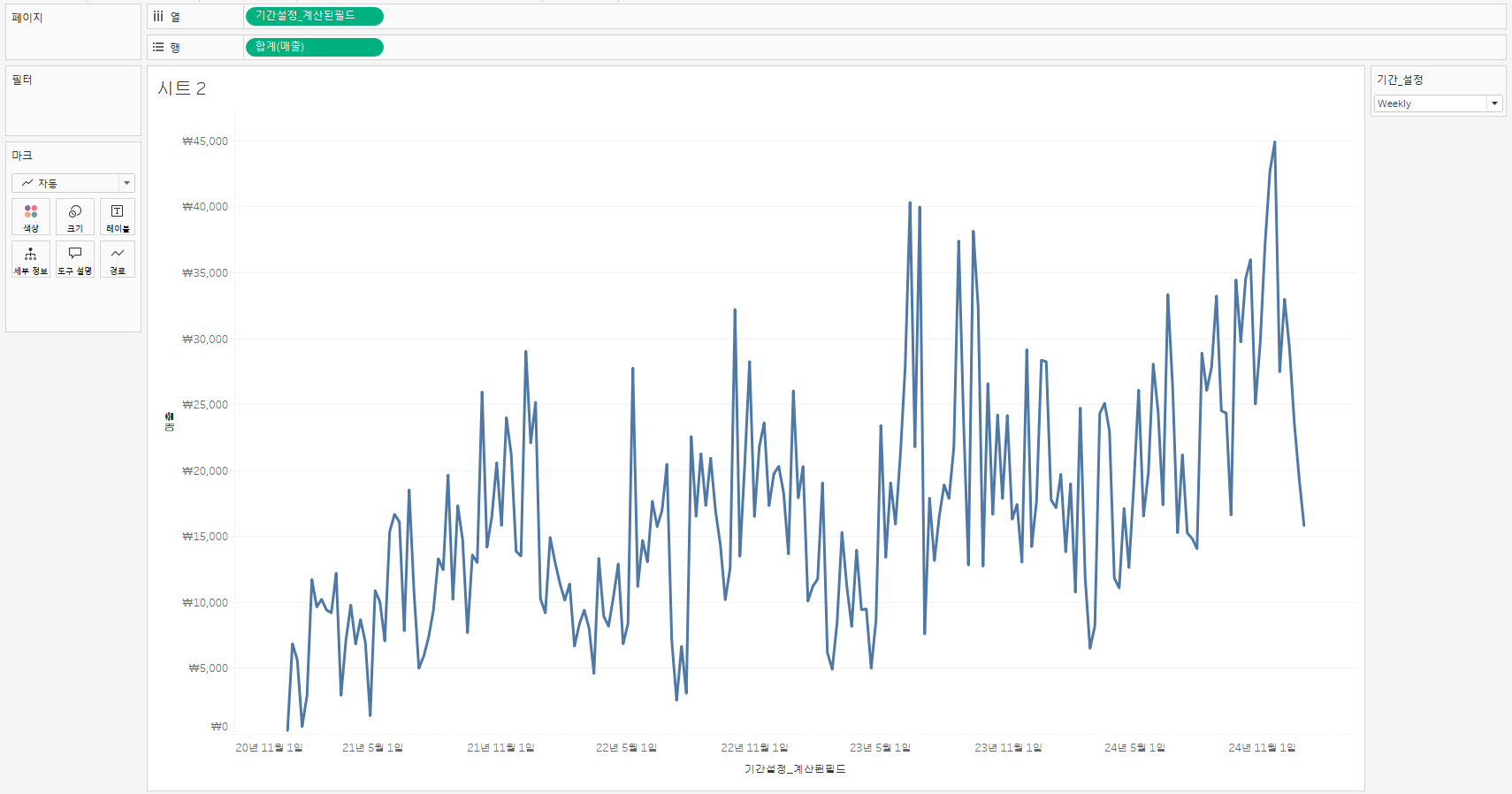
Task: Click the x-axis label 22년 11월 1일
Action: pos(754,748)
